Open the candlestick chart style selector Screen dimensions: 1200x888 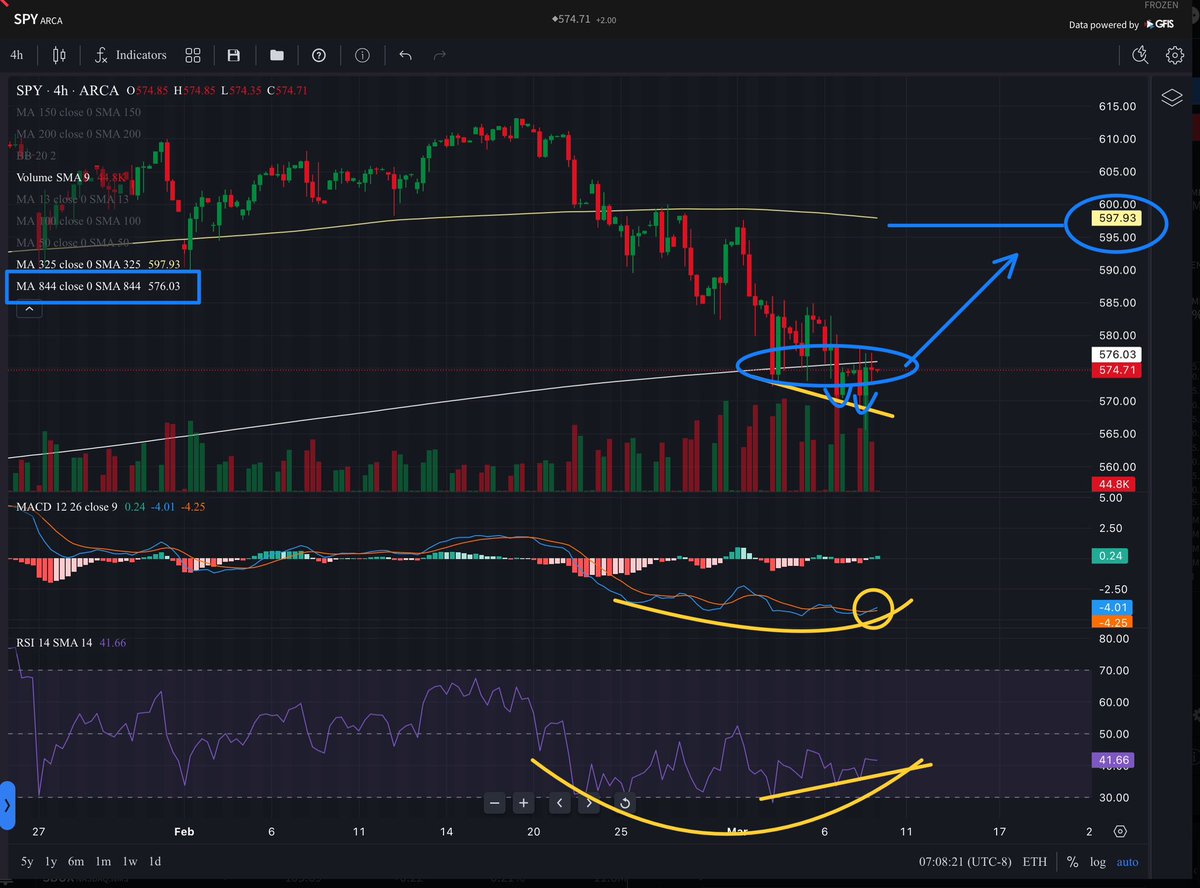59,56
